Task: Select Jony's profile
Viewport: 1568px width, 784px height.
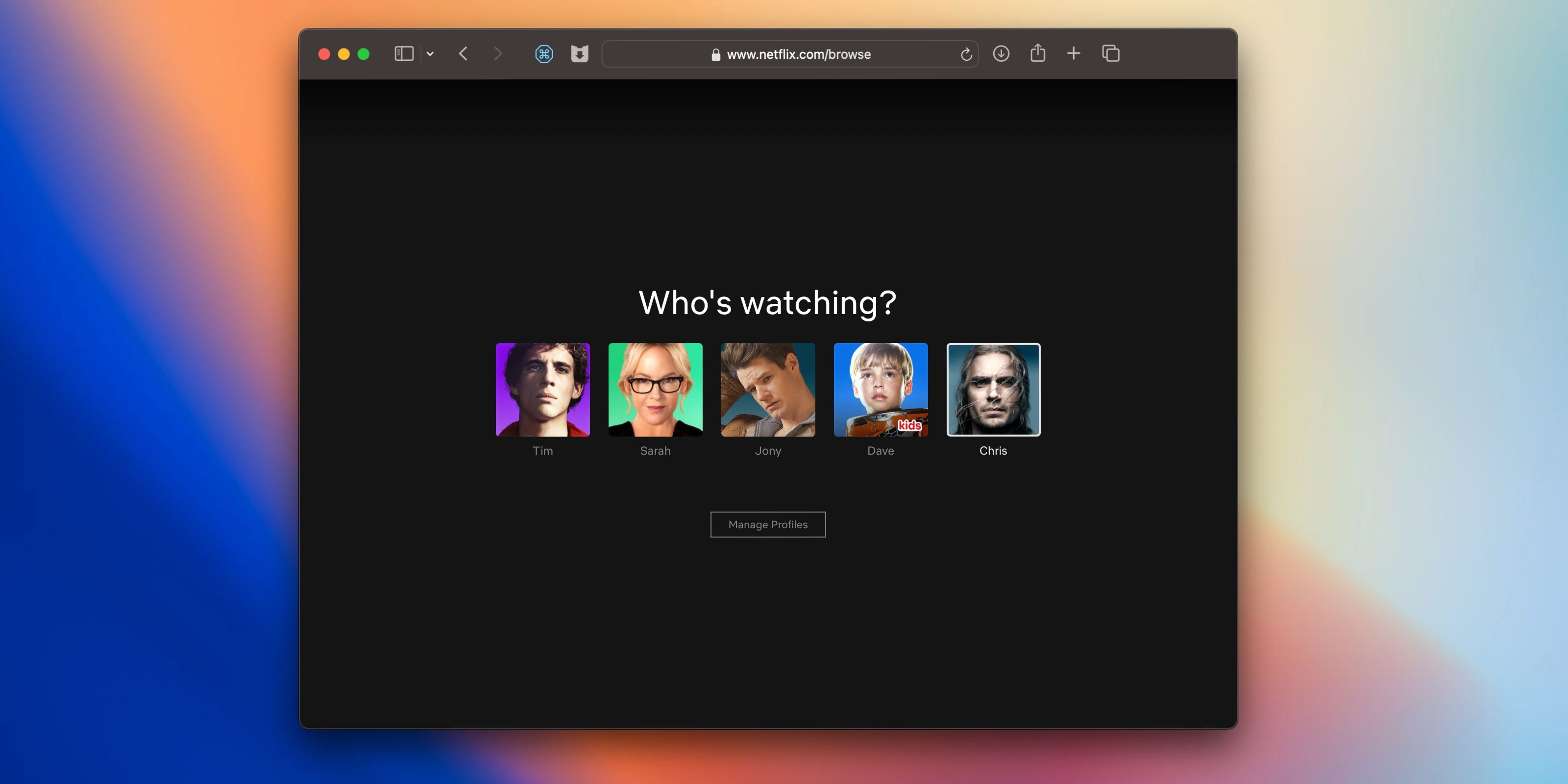Action: pyautogui.click(x=767, y=390)
